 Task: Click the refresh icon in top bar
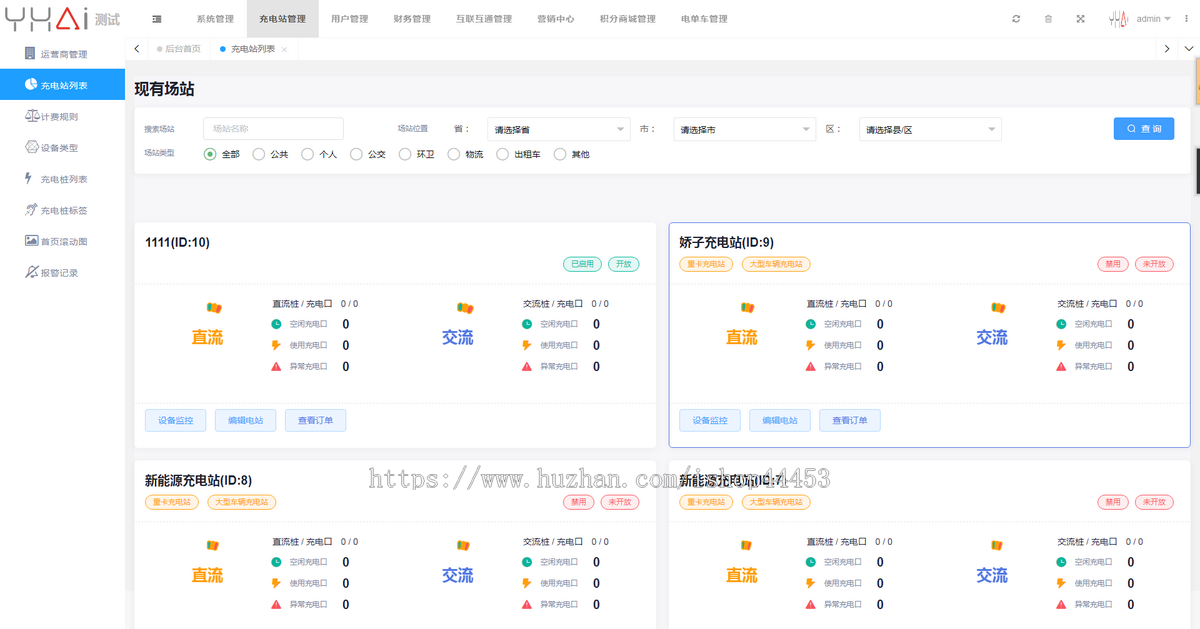point(1016,19)
